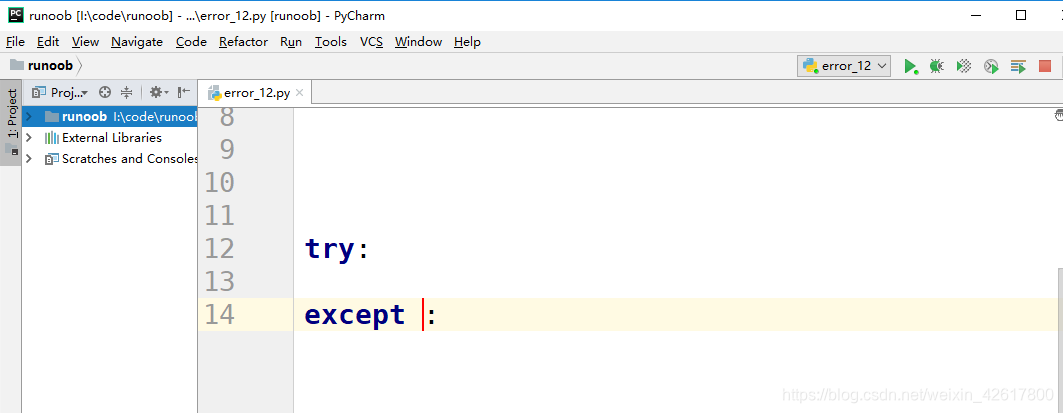Open the Code menu
Image resolution: width=1063 pixels, height=413 pixels.
[x=191, y=41]
